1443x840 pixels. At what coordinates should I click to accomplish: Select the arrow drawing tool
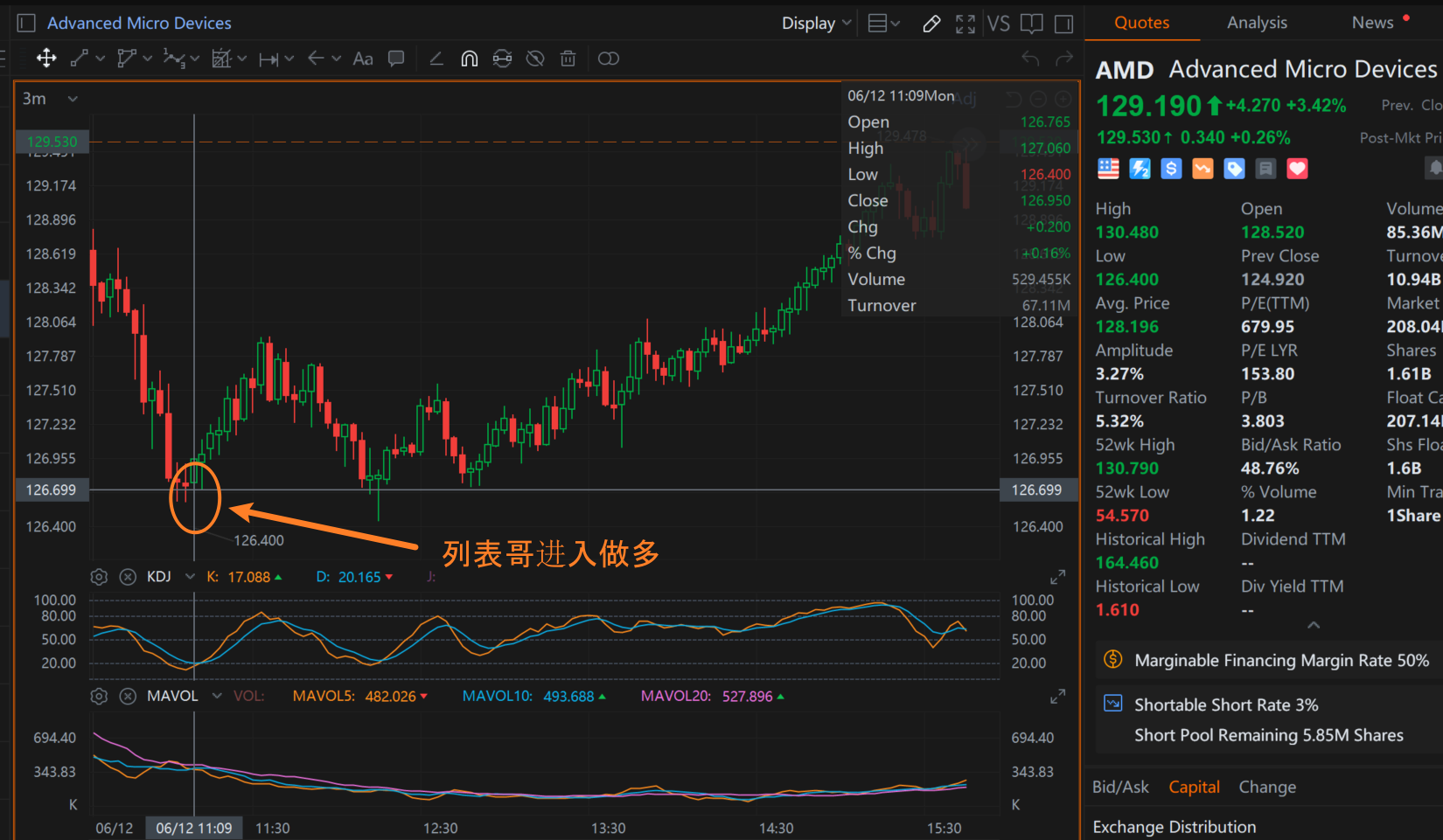[x=316, y=59]
